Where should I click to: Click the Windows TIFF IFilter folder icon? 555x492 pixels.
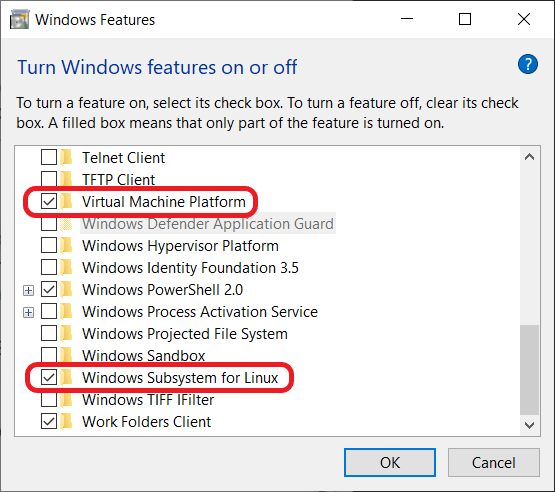coord(67,399)
